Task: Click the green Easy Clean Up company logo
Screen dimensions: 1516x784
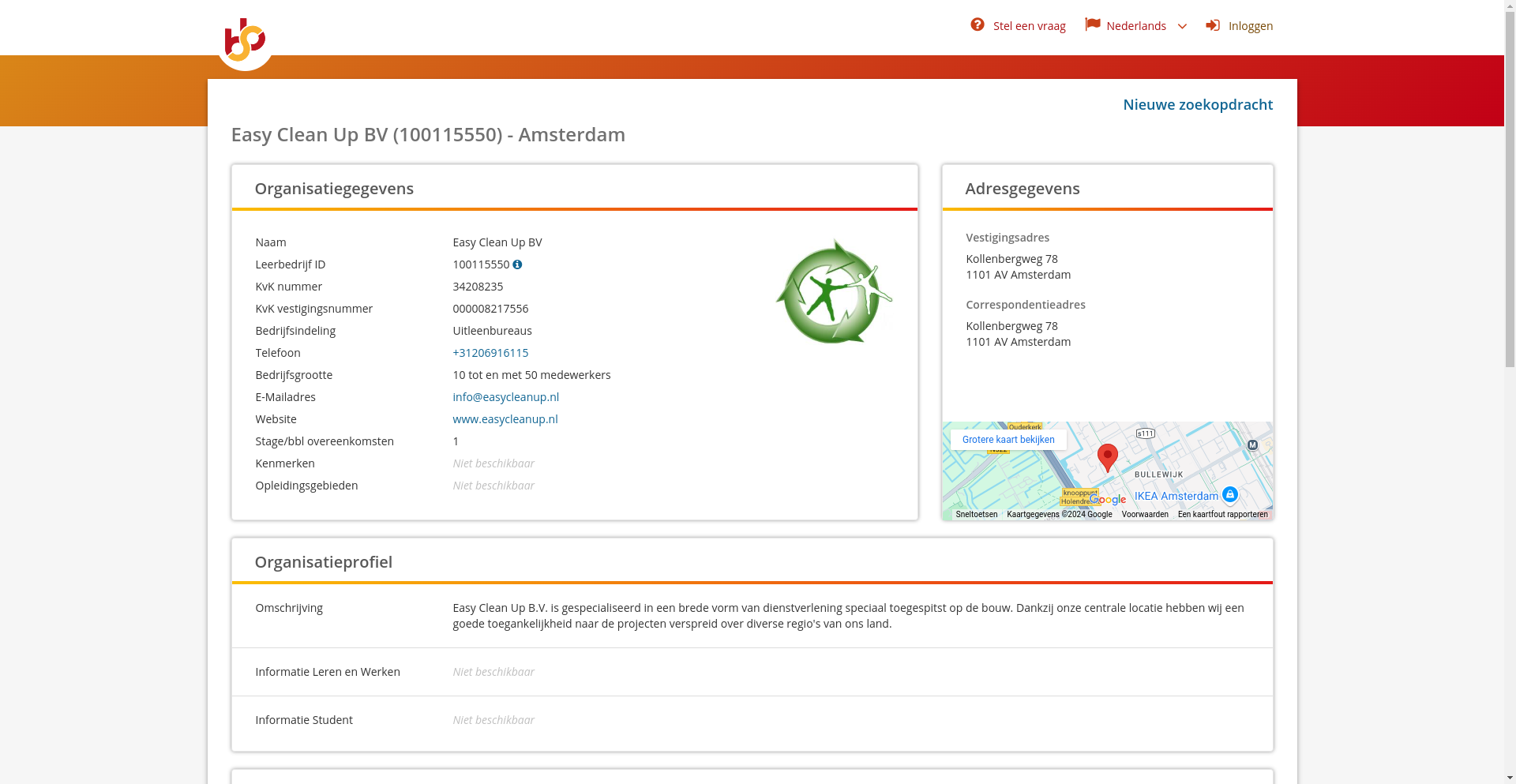Action: click(834, 292)
